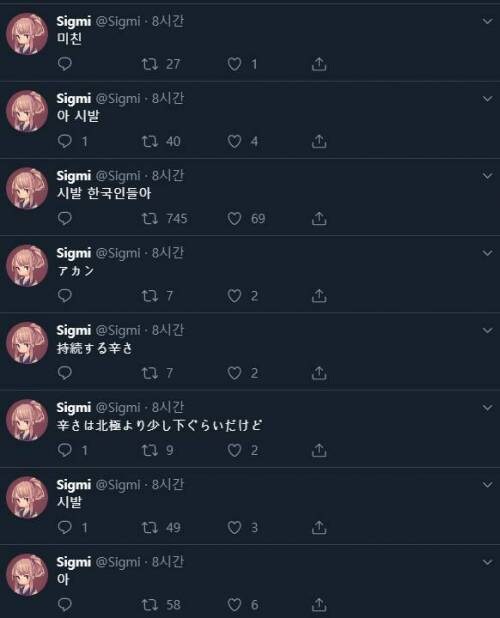Open @Sigmi handle on '持続する辛さ' tweet
Viewport: 500px width, 618px height.
pyautogui.click(x=118, y=330)
